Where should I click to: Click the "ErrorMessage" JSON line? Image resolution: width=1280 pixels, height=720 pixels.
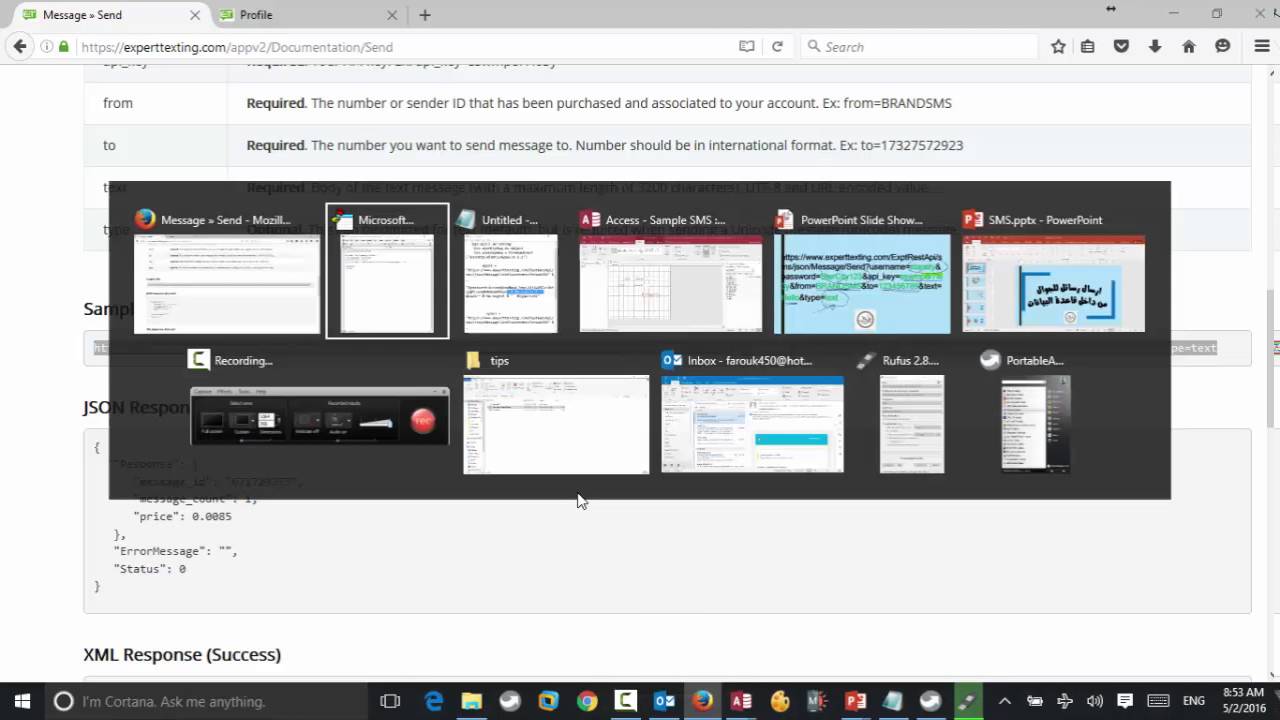pos(175,551)
